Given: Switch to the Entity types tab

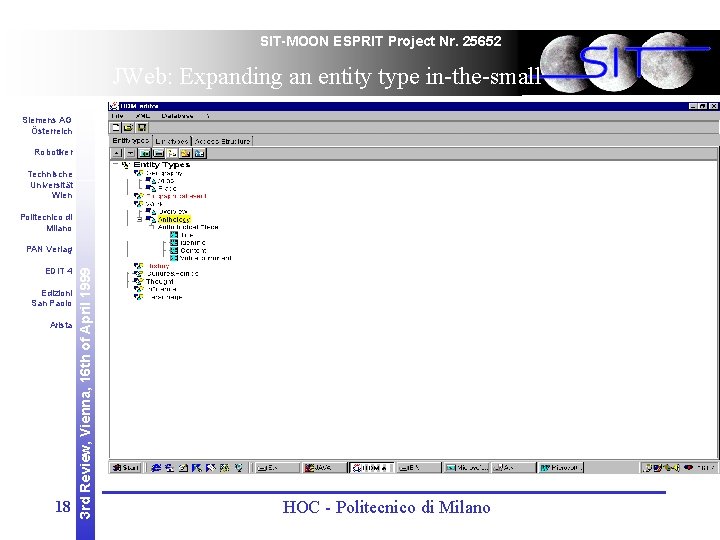Looking at the screenshot, I should [x=131, y=141].
